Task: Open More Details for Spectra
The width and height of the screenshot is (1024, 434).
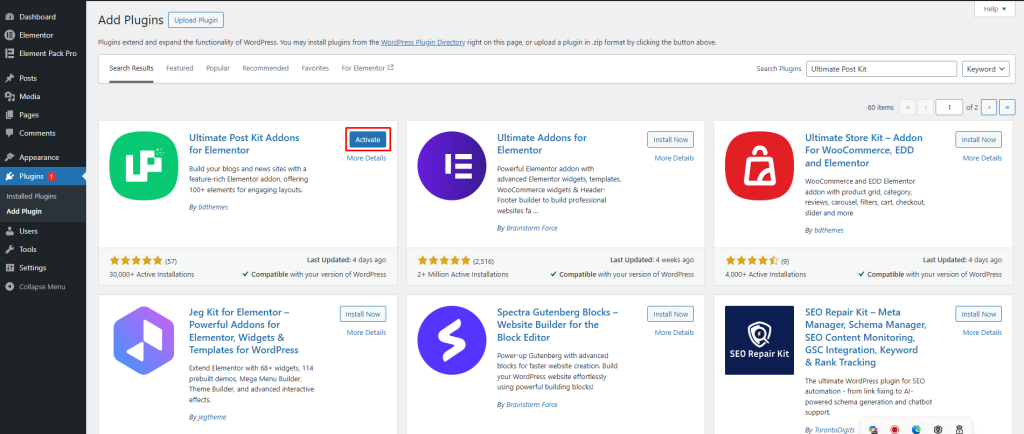Action: [674, 332]
